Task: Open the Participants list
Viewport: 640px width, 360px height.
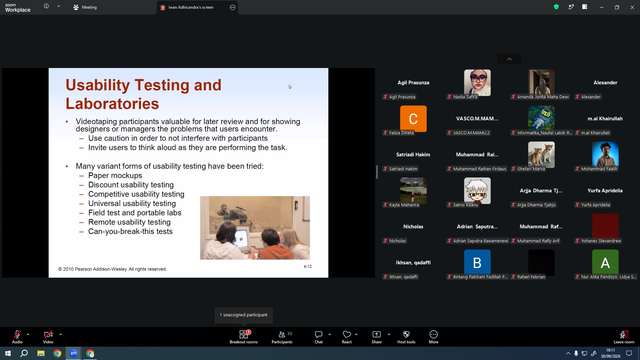Action: point(282,337)
